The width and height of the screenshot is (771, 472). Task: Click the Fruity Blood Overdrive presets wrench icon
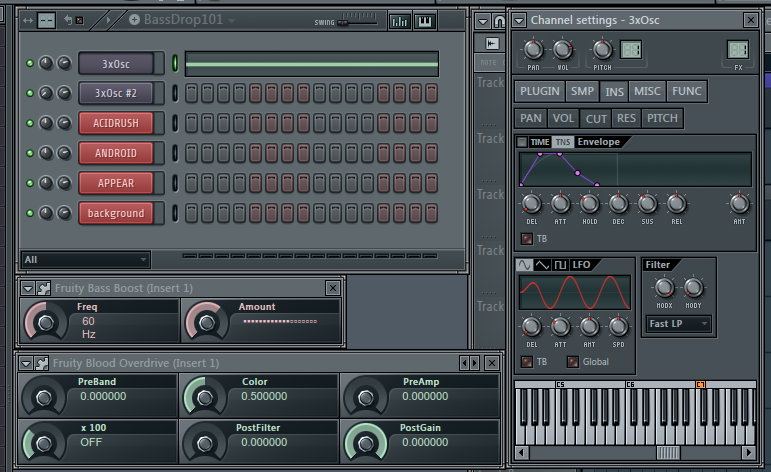[42, 363]
